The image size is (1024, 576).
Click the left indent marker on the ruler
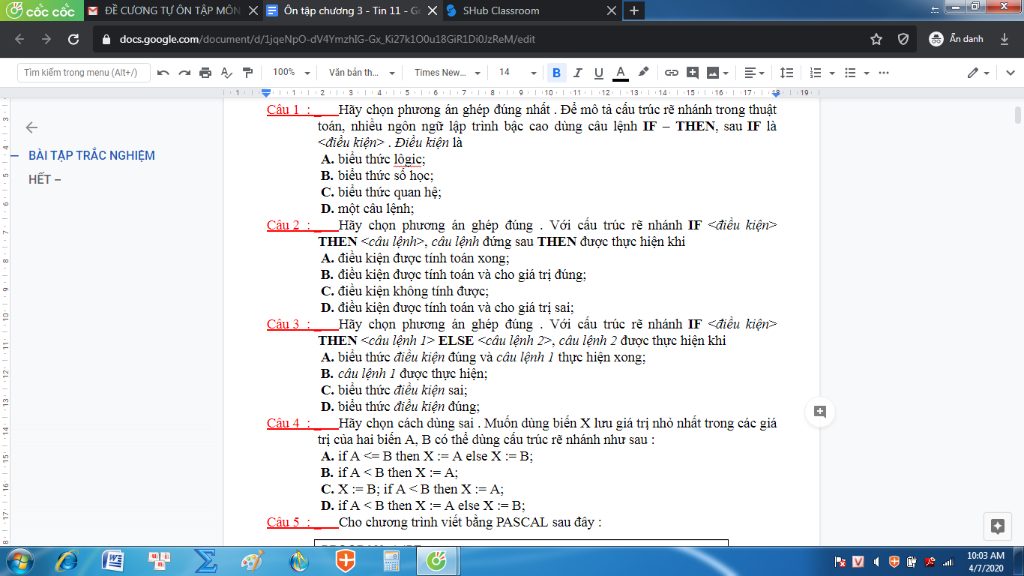(266, 93)
